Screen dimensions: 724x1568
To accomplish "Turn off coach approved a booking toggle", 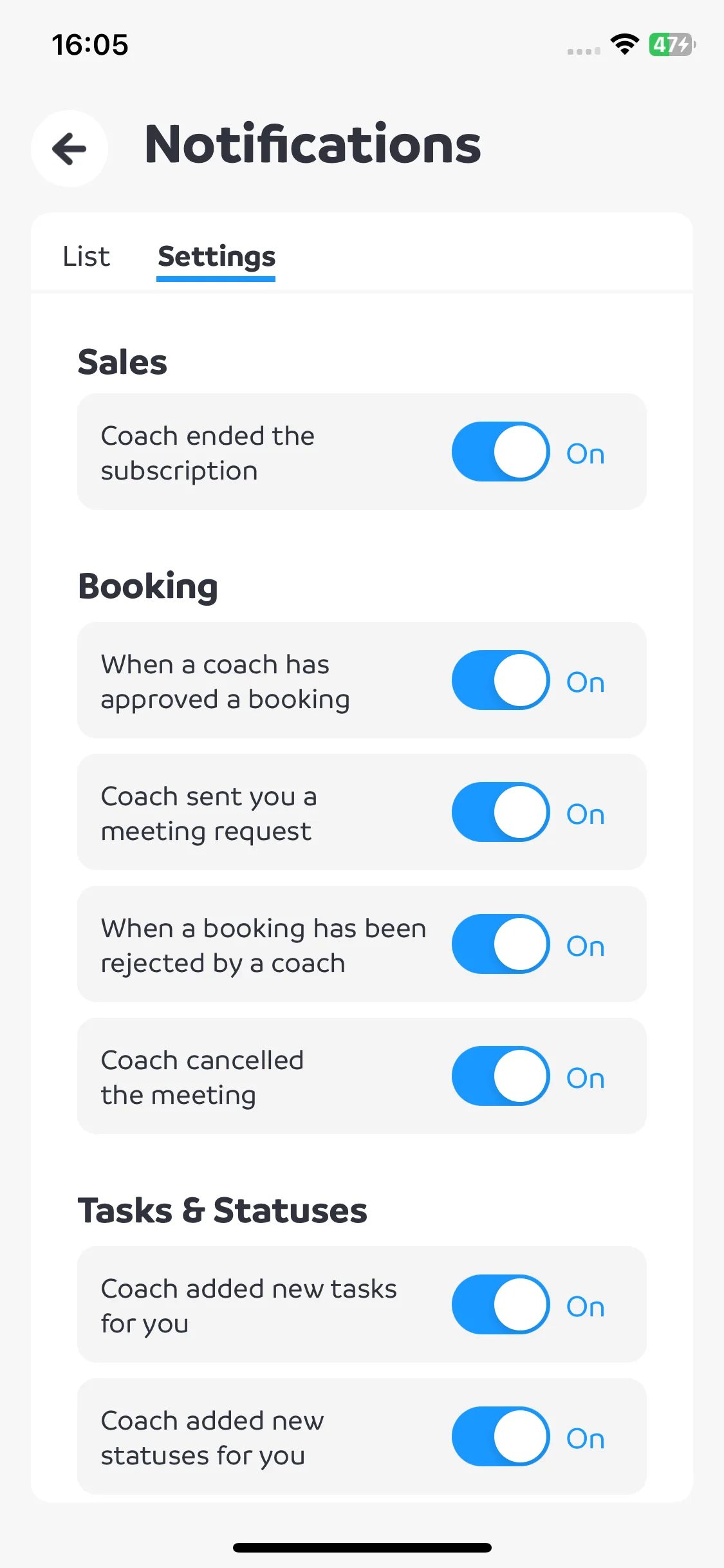I will click(501, 680).
